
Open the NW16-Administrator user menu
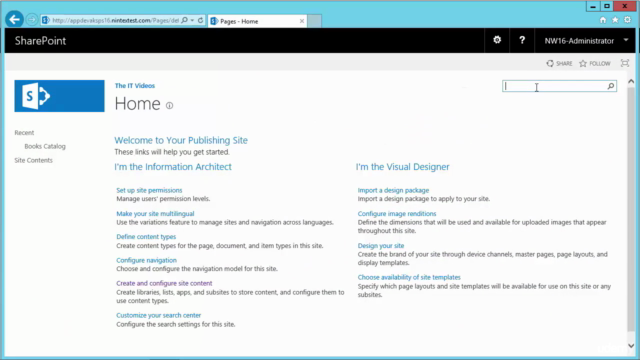click(x=586, y=41)
